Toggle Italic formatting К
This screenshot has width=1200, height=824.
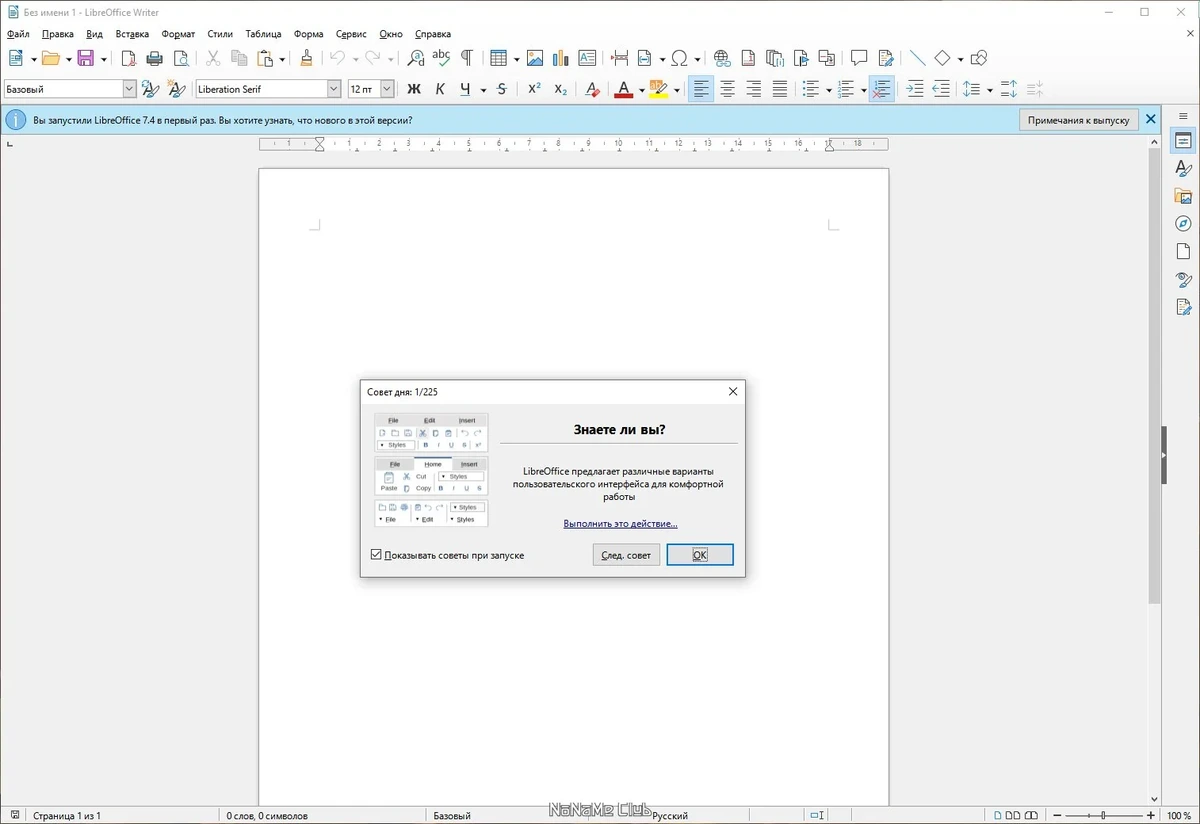pyautogui.click(x=440, y=89)
